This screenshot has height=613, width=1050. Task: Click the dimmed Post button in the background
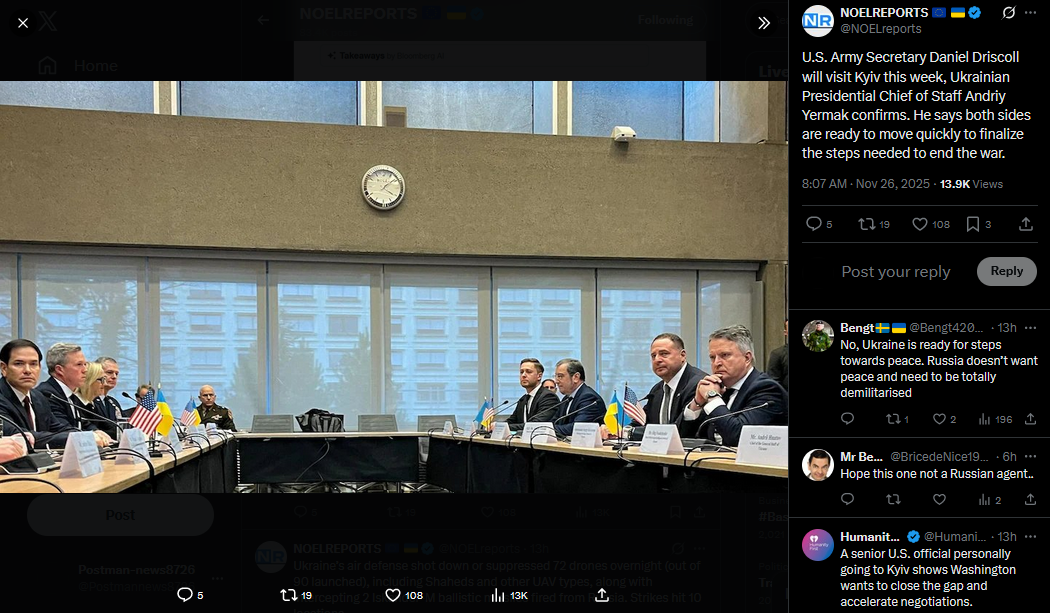tap(121, 515)
